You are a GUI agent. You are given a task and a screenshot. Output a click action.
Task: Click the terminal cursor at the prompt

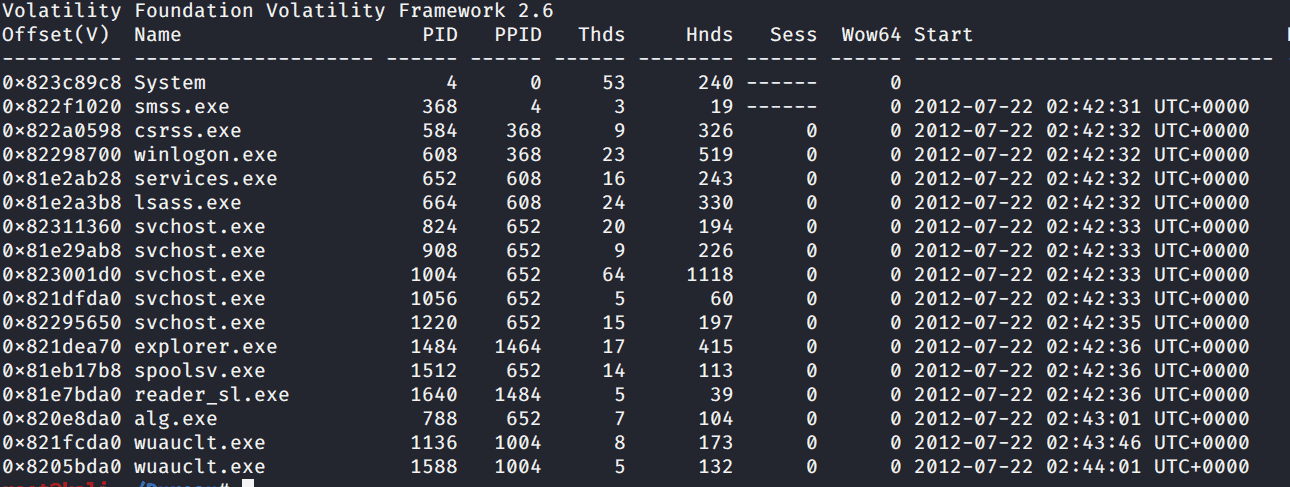(x=249, y=485)
